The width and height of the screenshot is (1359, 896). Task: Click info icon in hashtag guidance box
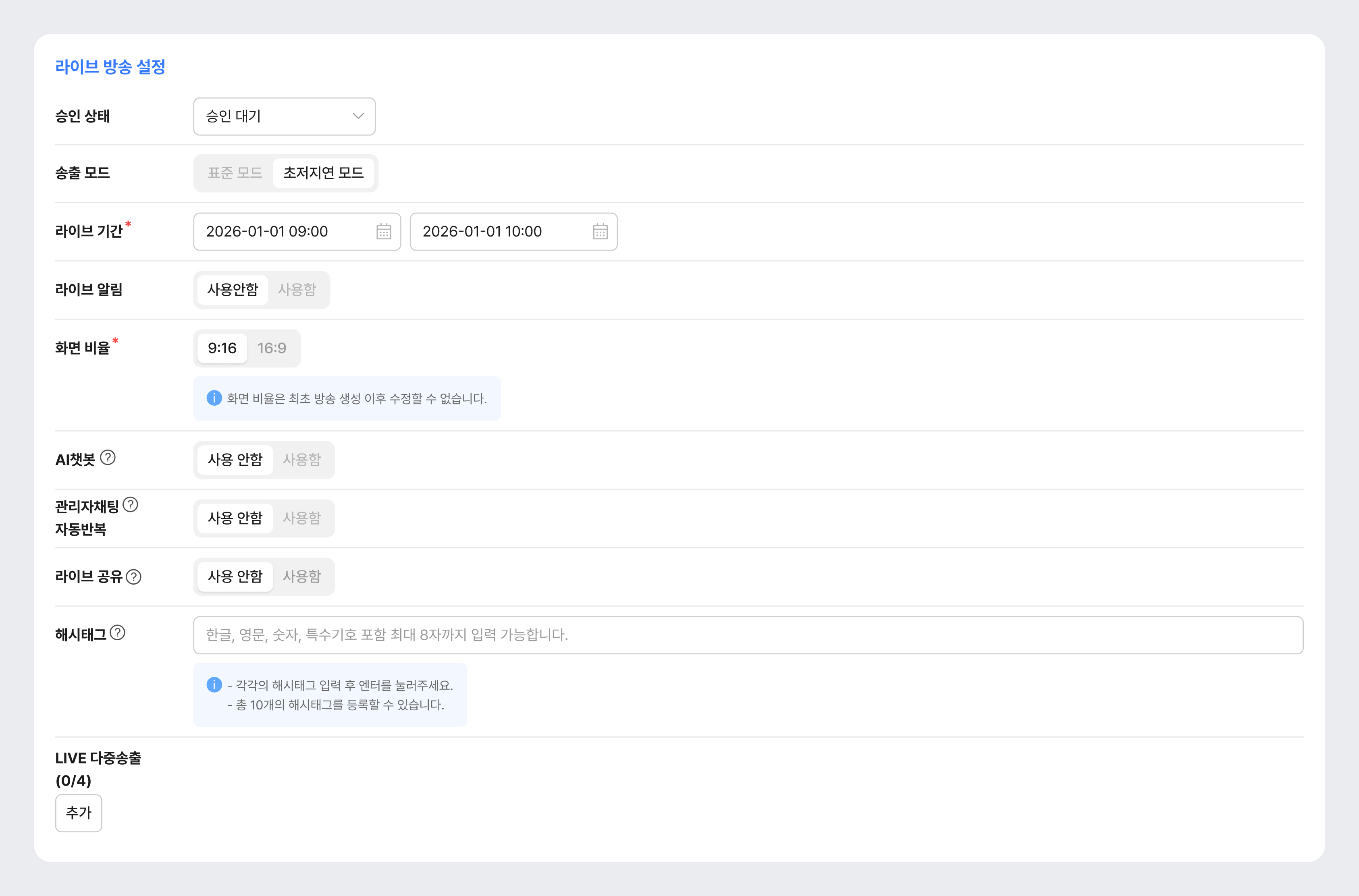click(x=214, y=684)
